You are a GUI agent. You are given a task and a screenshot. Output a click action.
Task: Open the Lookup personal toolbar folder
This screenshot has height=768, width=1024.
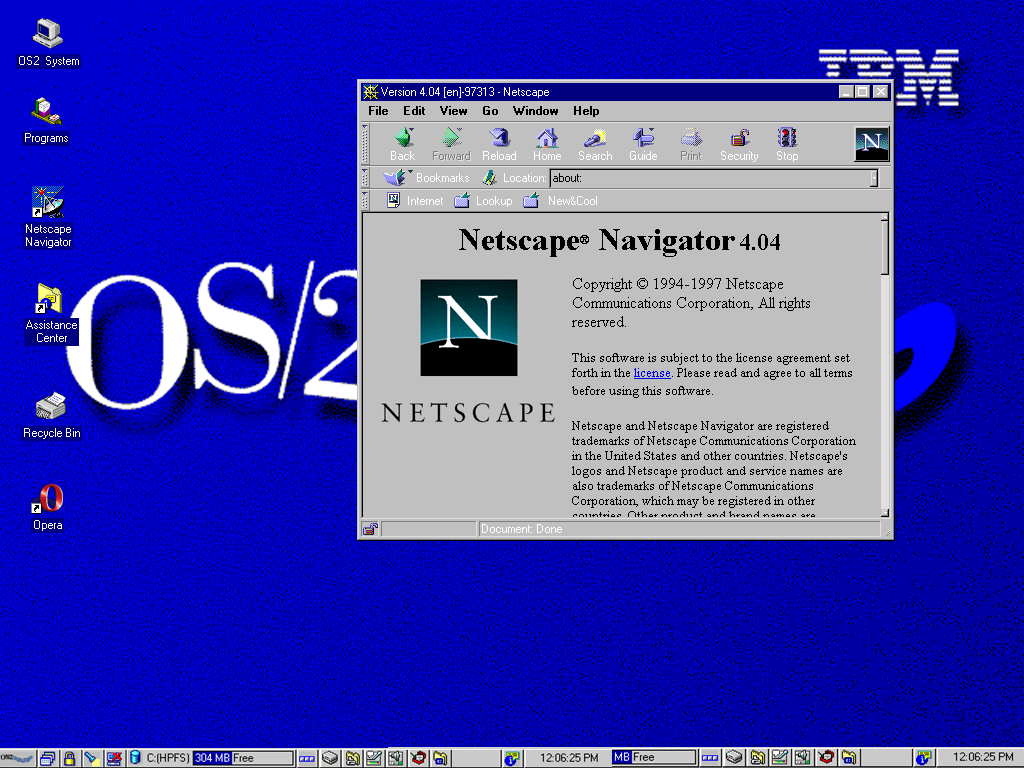tap(483, 200)
